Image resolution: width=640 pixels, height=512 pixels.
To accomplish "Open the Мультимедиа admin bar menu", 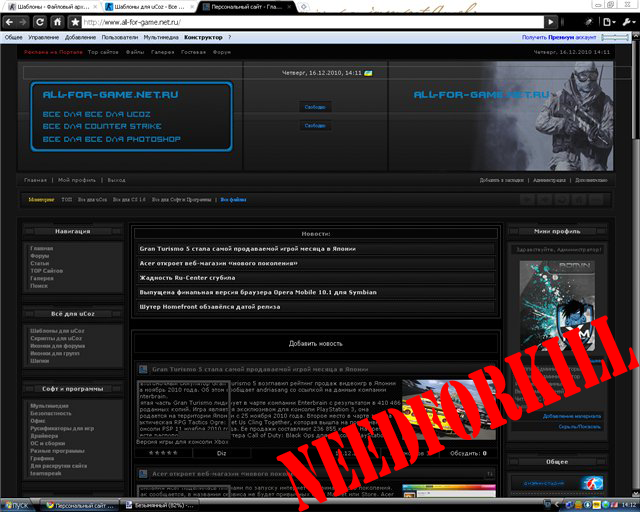I will pyautogui.click(x=160, y=37).
